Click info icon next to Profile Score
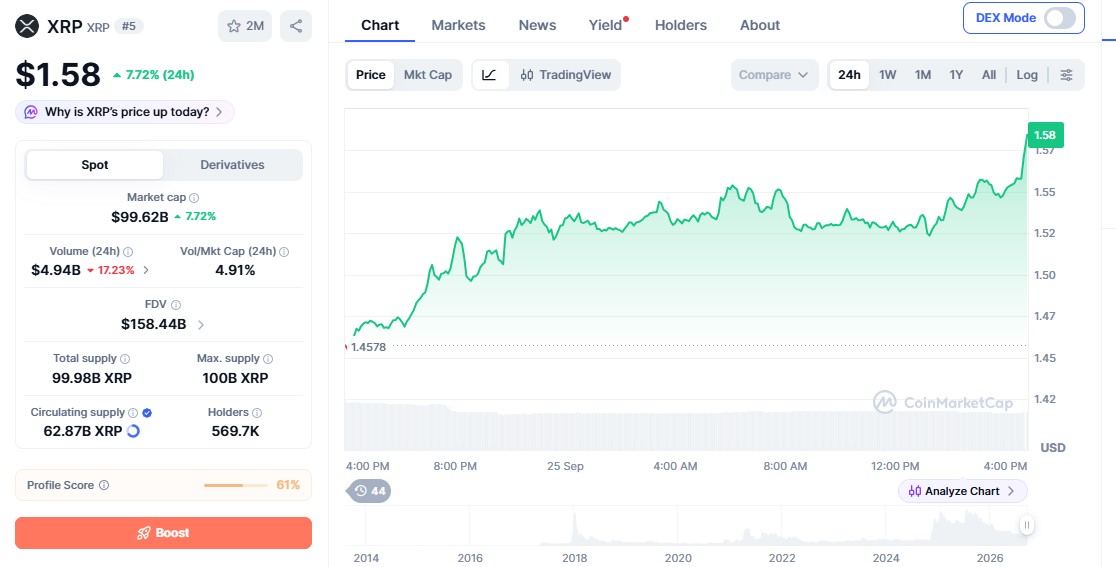The image size is (1116, 567). tap(104, 485)
